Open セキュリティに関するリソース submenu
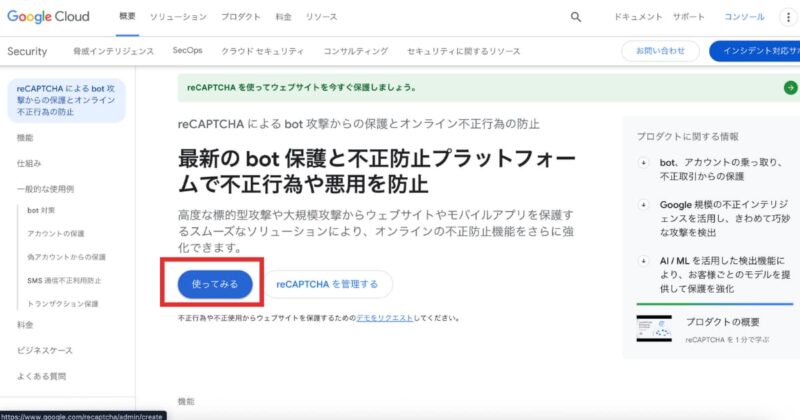Image resolution: width=800 pixels, height=420 pixels. pyautogui.click(x=464, y=51)
